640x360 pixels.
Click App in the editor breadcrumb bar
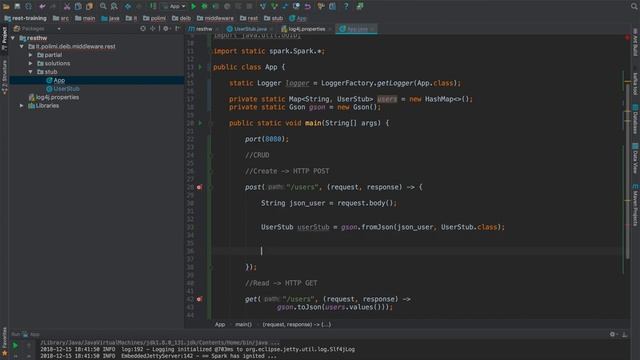tap(220, 324)
